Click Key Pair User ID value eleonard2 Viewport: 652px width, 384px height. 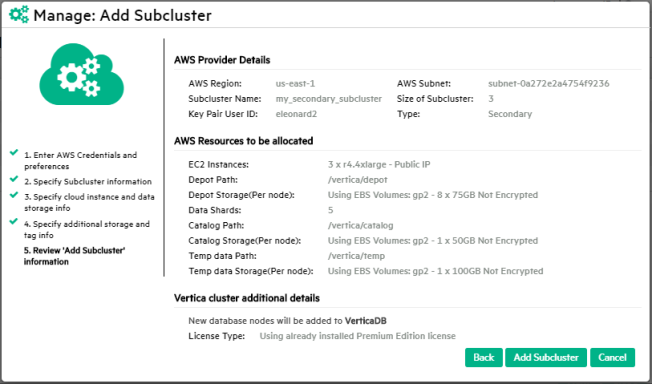pyautogui.click(x=296, y=114)
